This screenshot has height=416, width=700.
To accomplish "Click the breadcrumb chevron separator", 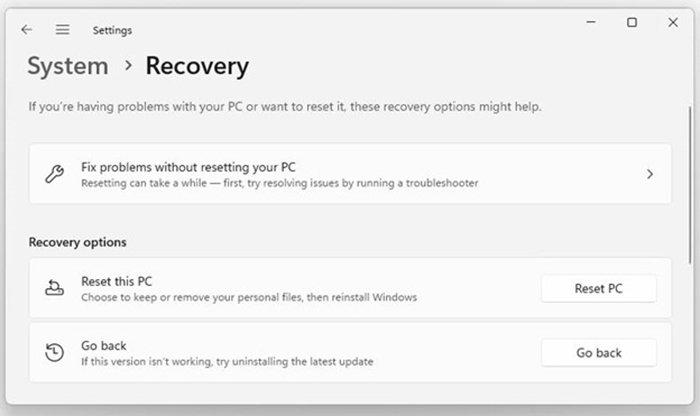I will 127,66.
